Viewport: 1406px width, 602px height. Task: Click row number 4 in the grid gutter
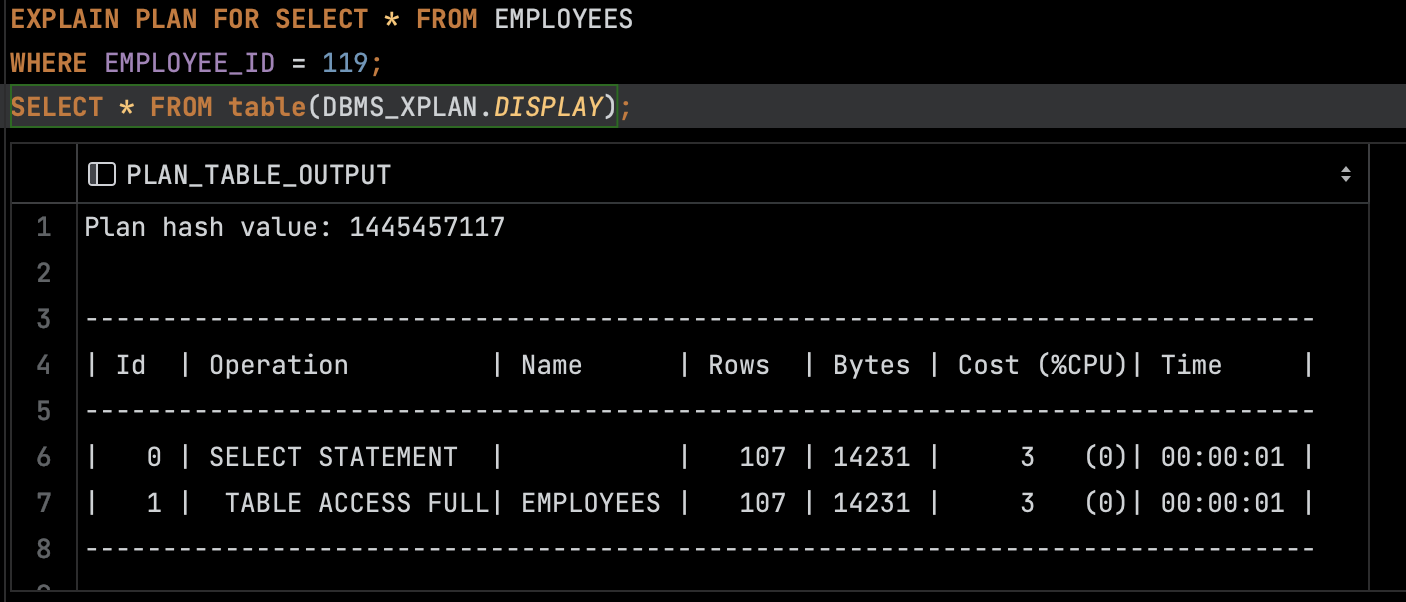coord(43,365)
